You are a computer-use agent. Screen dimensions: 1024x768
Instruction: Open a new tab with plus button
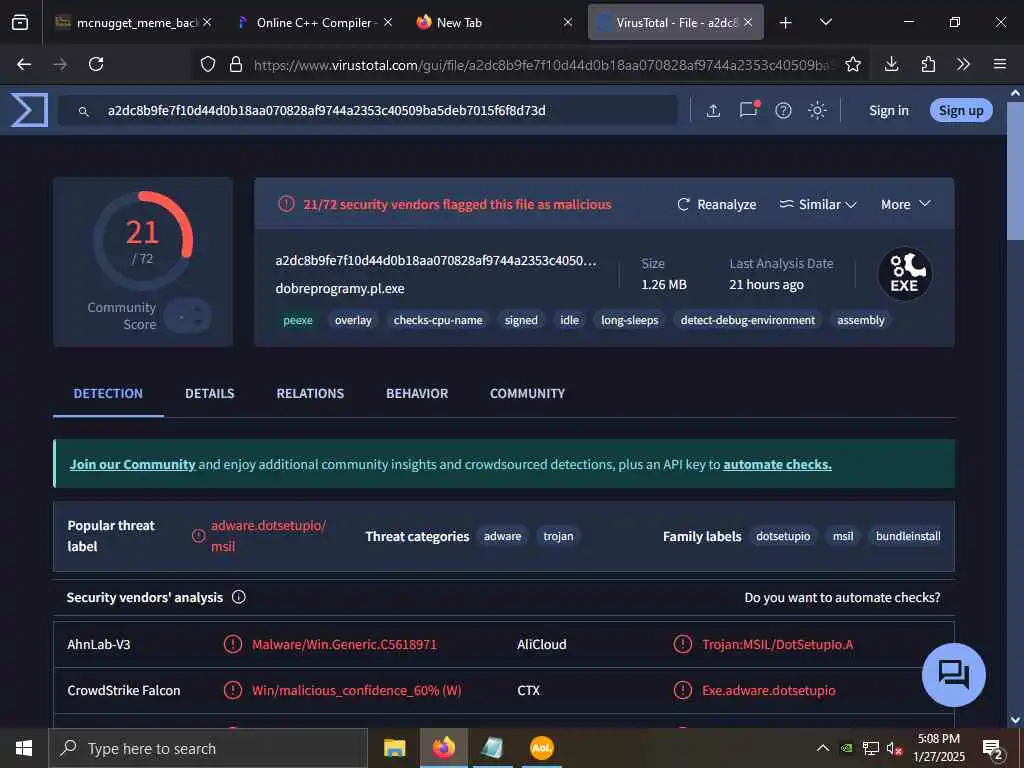tap(786, 23)
